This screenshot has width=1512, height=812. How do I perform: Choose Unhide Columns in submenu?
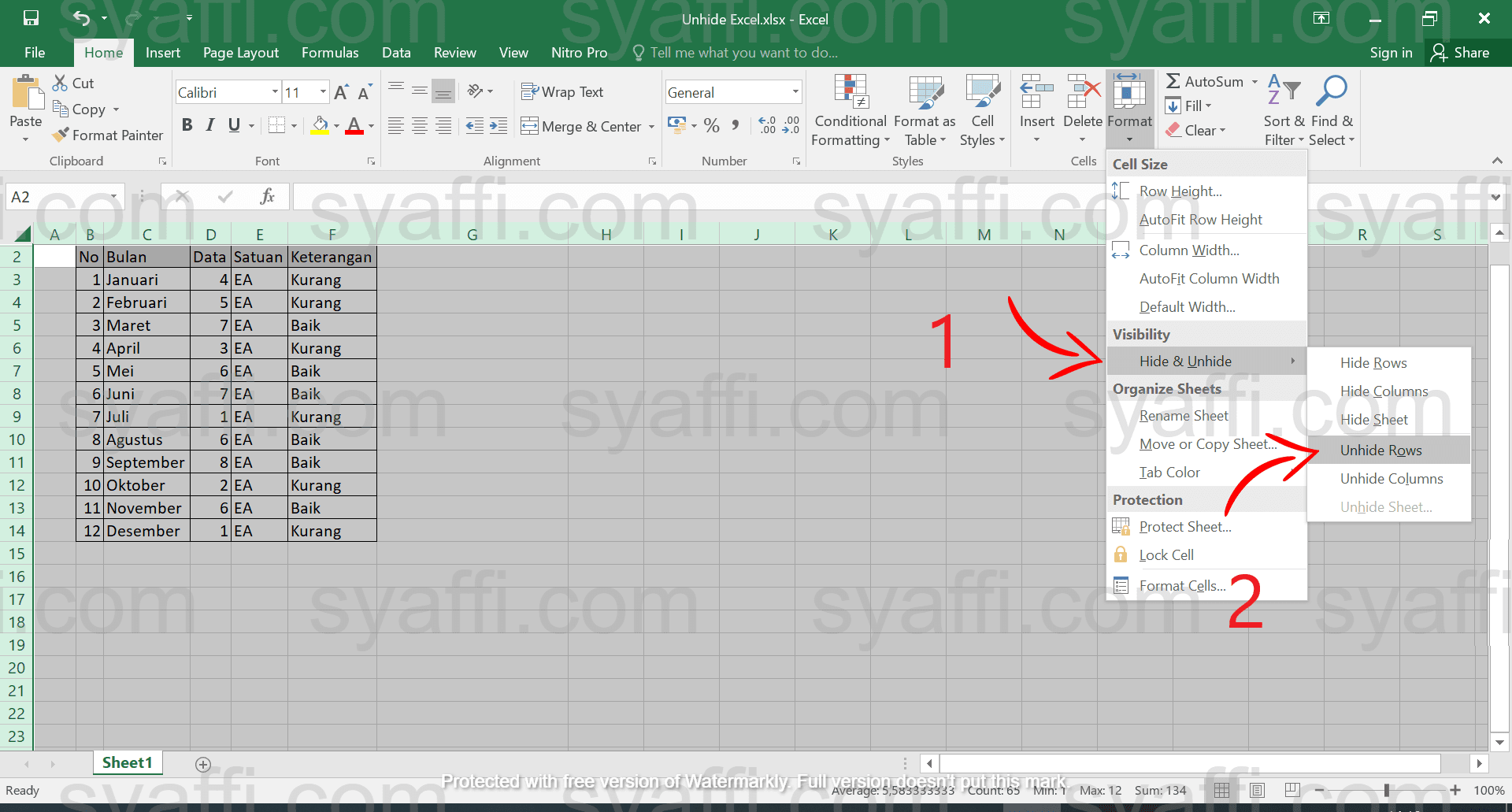coord(1389,479)
